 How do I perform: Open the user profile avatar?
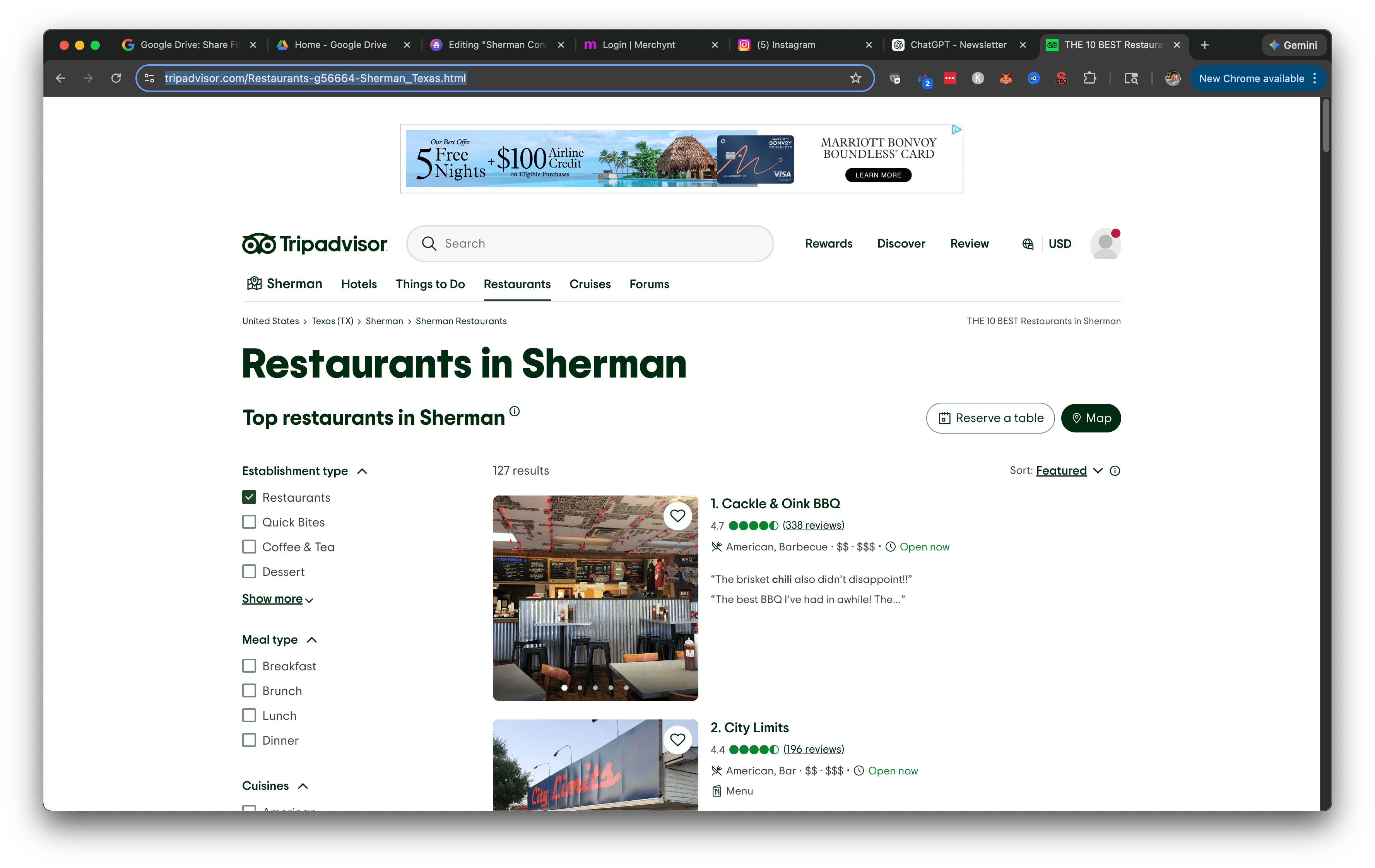coord(1105,244)
